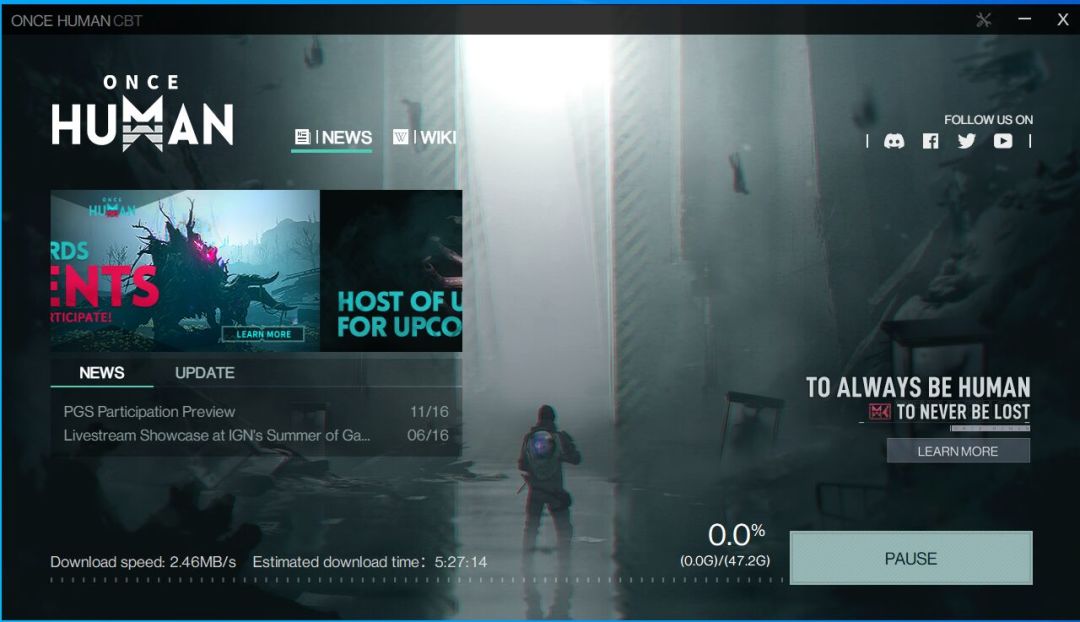Switch to the NEWS top navigation tab
The image size is (1080, 622).
pos(333,137)
